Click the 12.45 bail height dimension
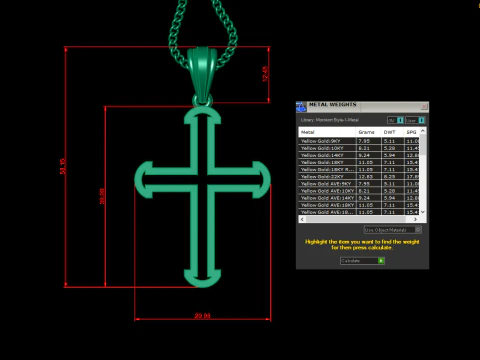This screenshot has width=480, height=360. [265, 74]
